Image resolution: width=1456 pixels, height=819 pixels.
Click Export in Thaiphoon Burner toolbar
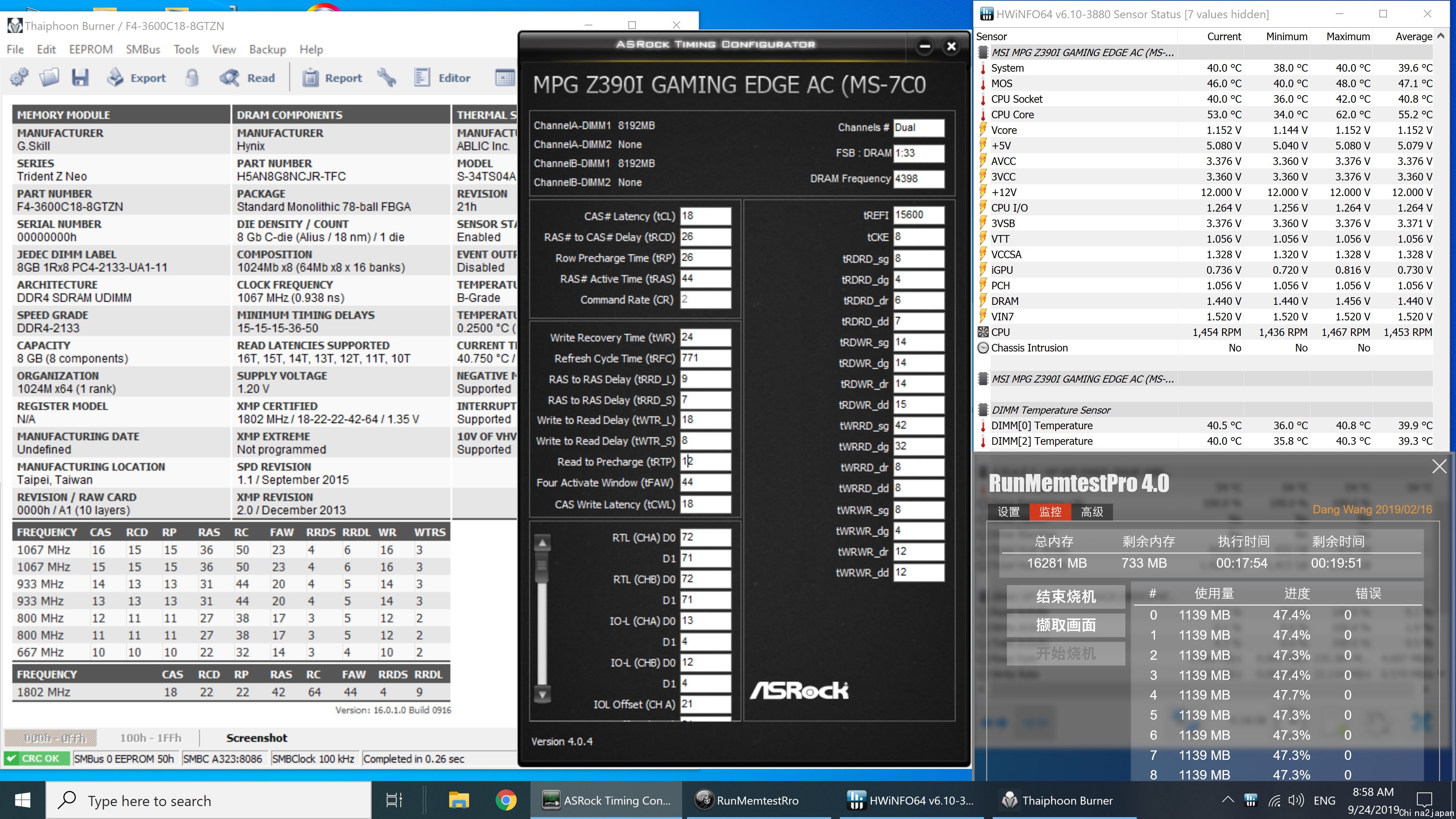coord(136,77)
